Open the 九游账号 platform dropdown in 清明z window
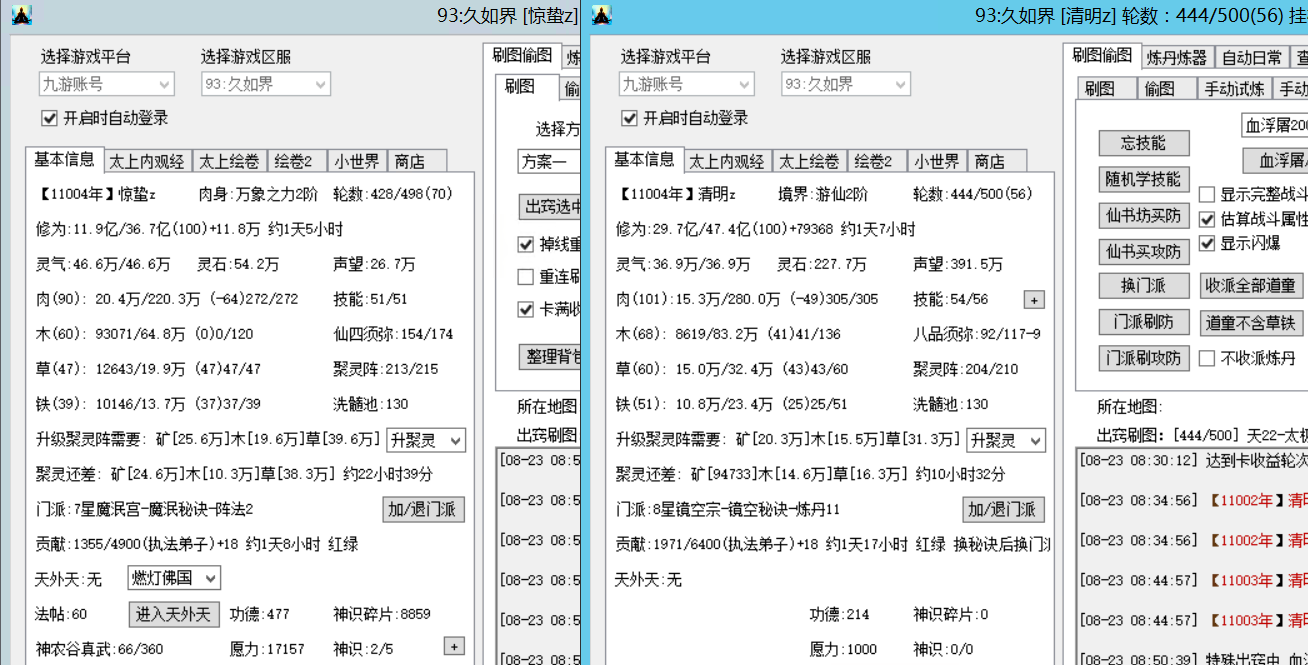The height and width of the screenshot is (665, 1308). [687, 85]
